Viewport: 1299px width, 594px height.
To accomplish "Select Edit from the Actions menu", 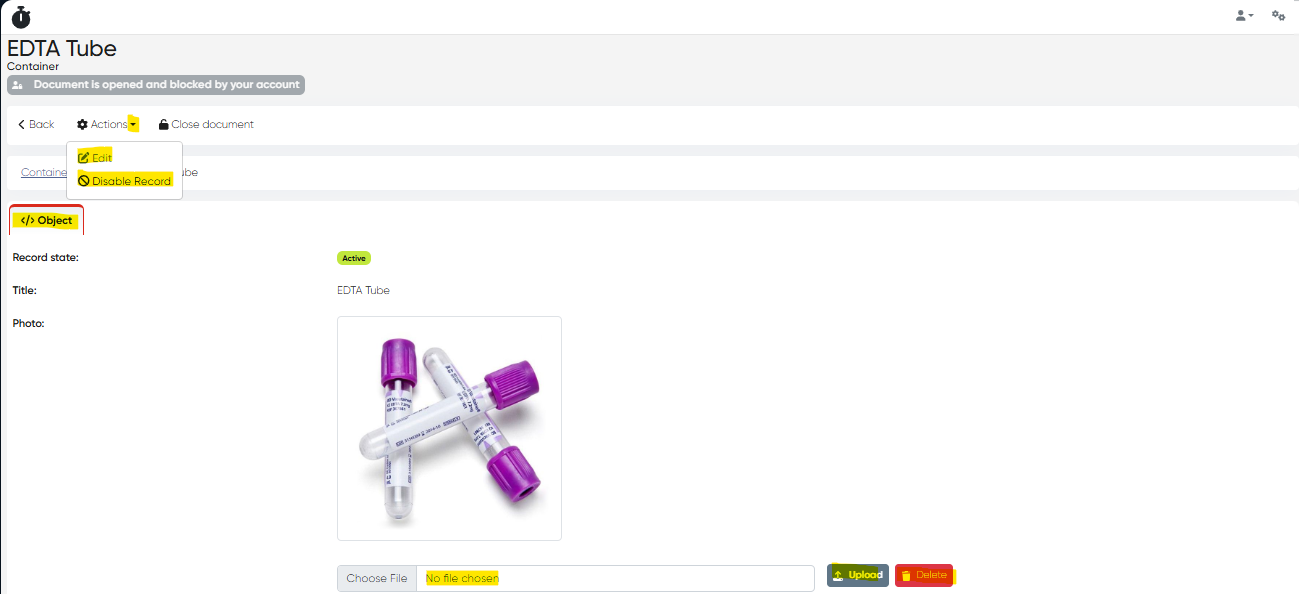I will tap(95, 158).
